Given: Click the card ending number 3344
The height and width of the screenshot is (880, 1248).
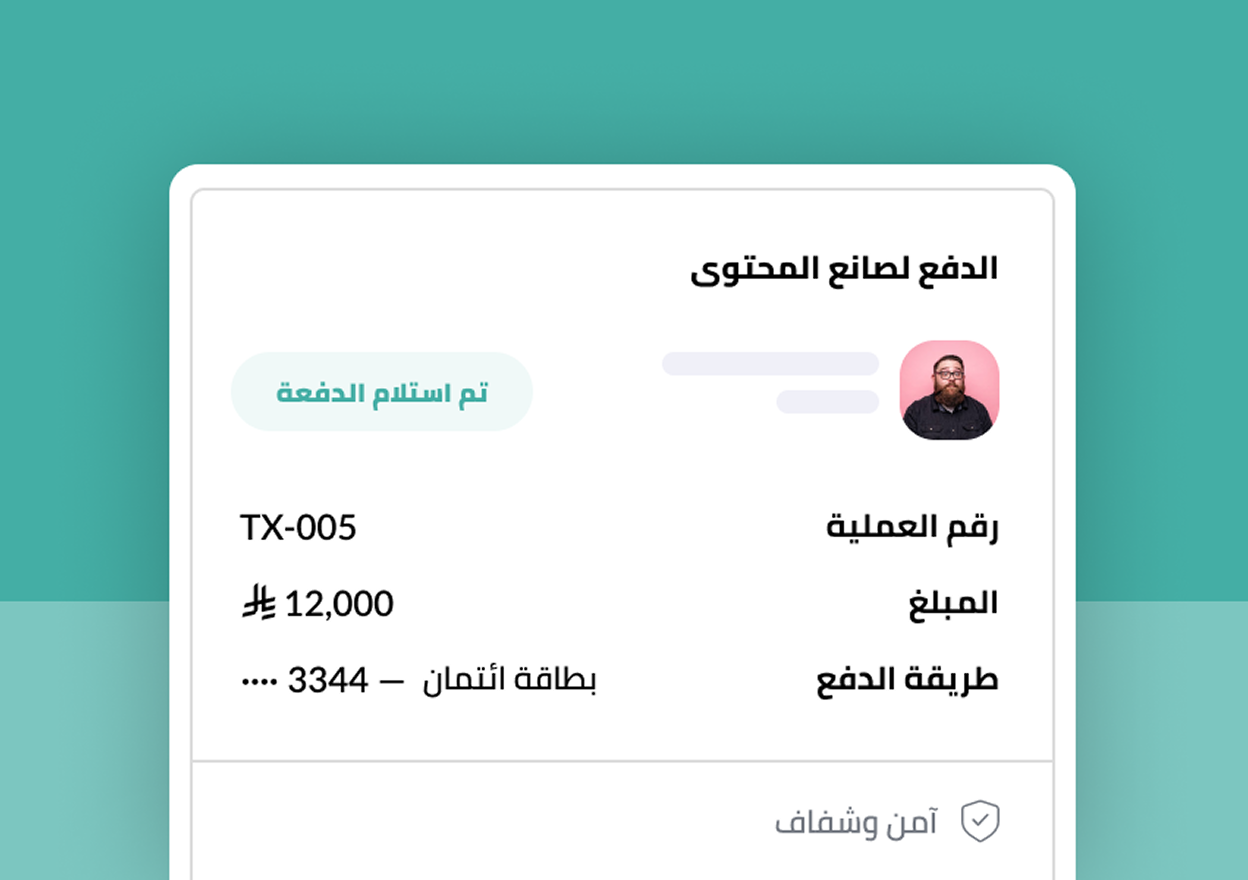Looking at the screenshot, I should (328, 681).
